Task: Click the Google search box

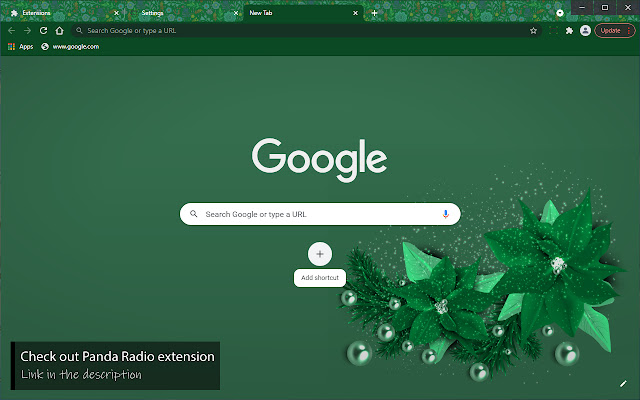Action: [x=320, y=214]
